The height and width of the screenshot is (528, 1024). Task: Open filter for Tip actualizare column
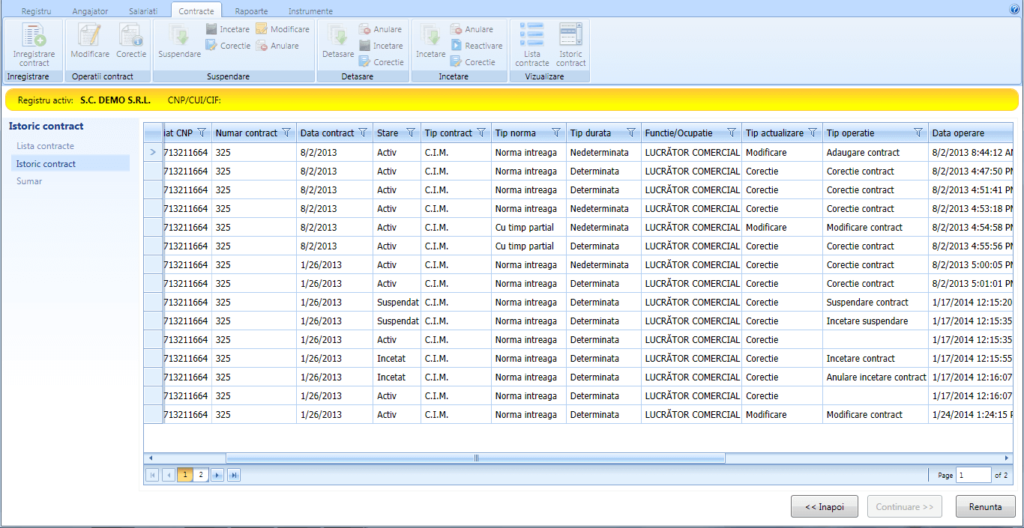pyautogui.click(x=812, y=133)
